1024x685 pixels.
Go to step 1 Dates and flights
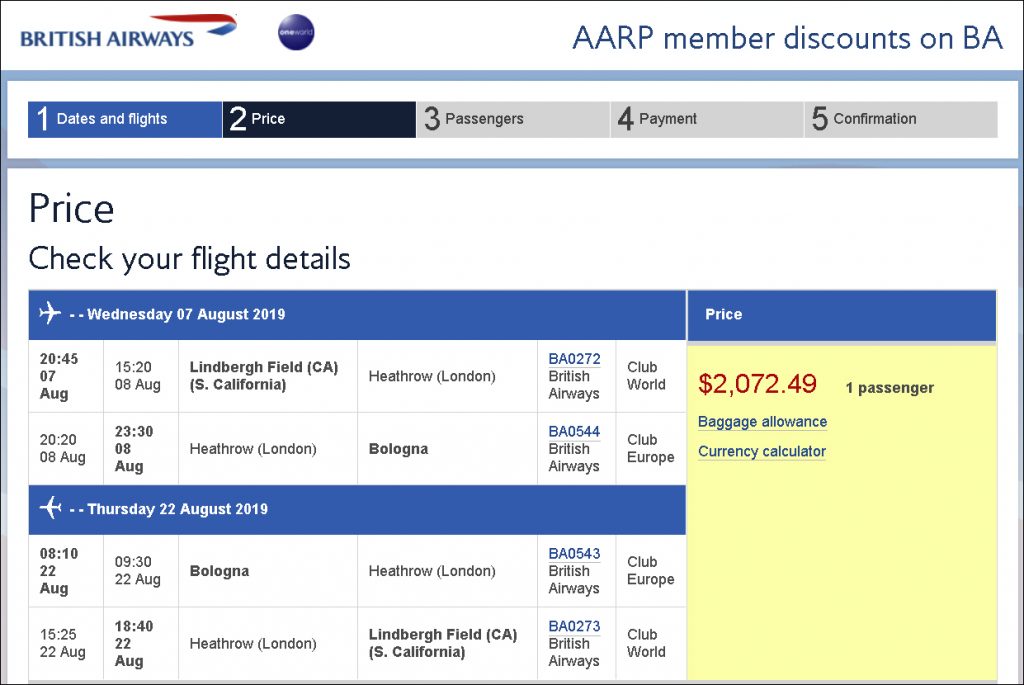pyautogui.click(x=125, y=119)
